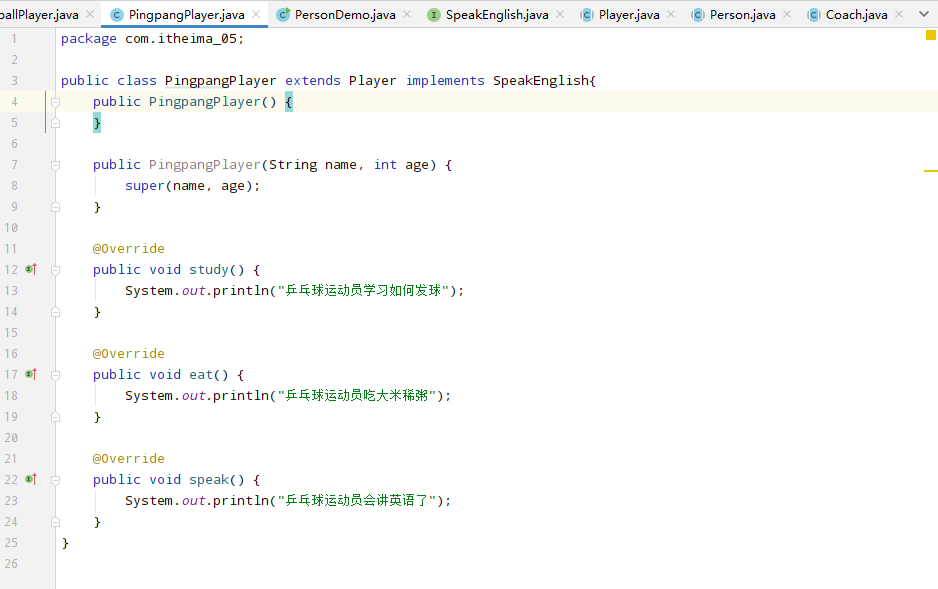Click the @Override annotation above speak()
Image resolution: width=938 pixels, height=589 pixels.
click(x=129, y=459)
